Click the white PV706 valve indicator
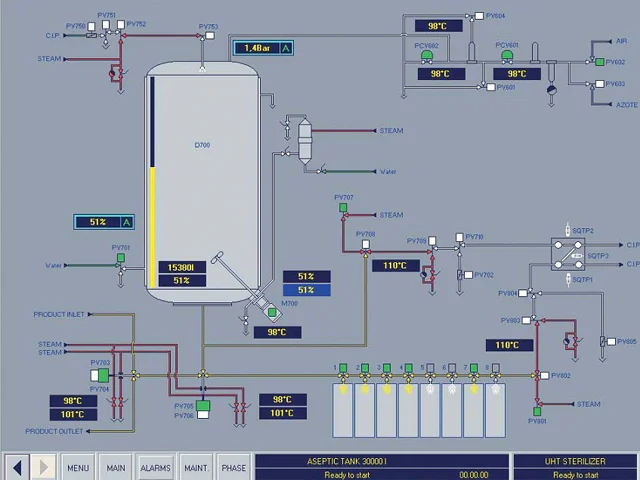Viewport: 640px width, 480px height. pyautogui.click(x=203, y=415)
